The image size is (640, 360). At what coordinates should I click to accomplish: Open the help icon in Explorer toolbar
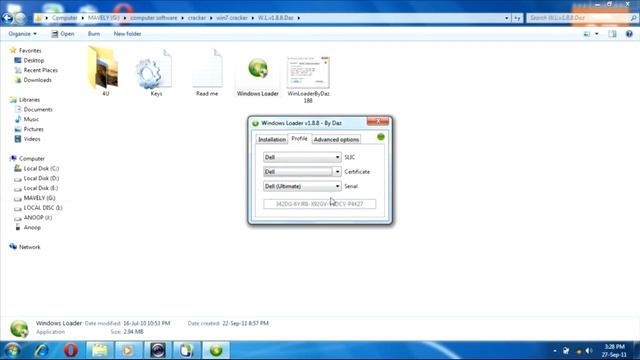[629, 34]
